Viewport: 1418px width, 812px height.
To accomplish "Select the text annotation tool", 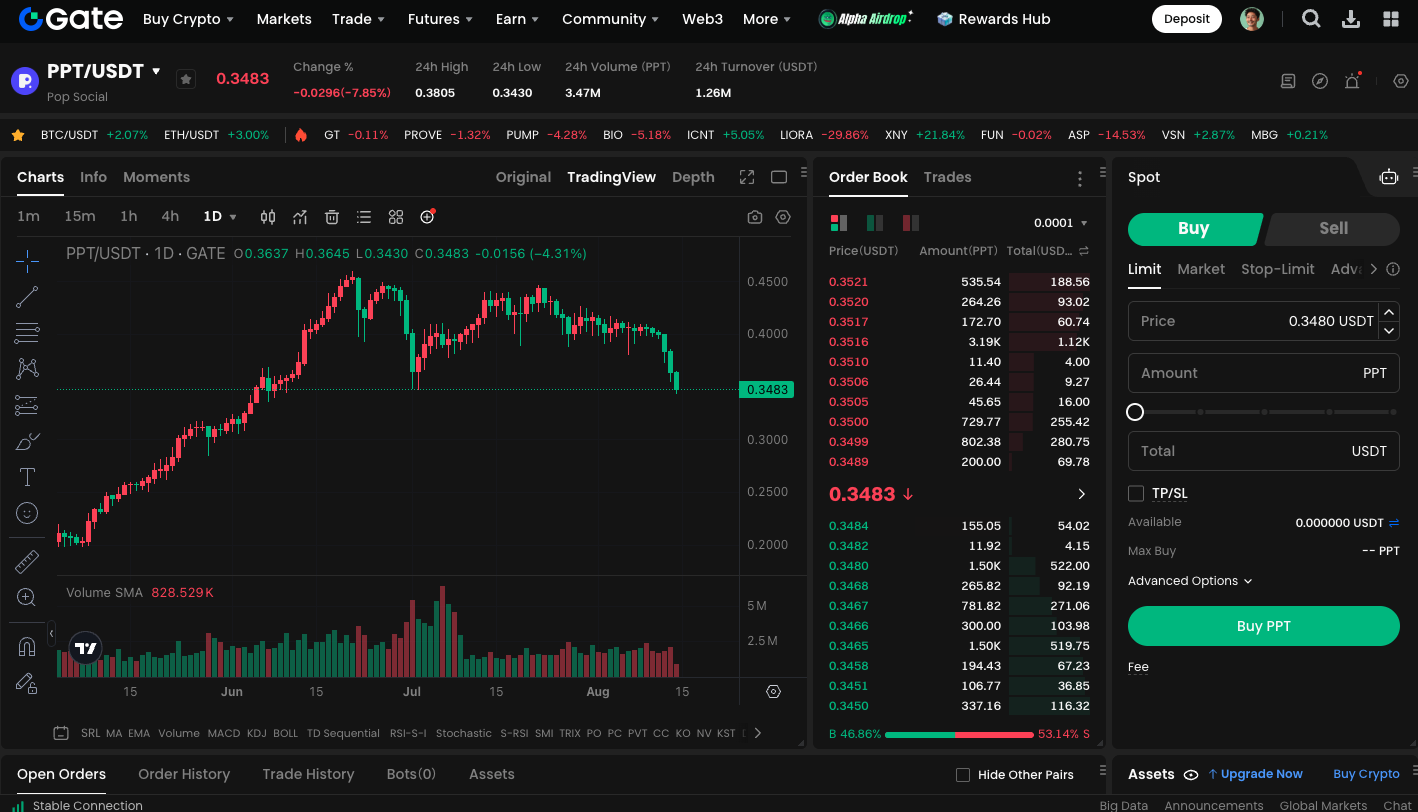I will coord(27,477).
